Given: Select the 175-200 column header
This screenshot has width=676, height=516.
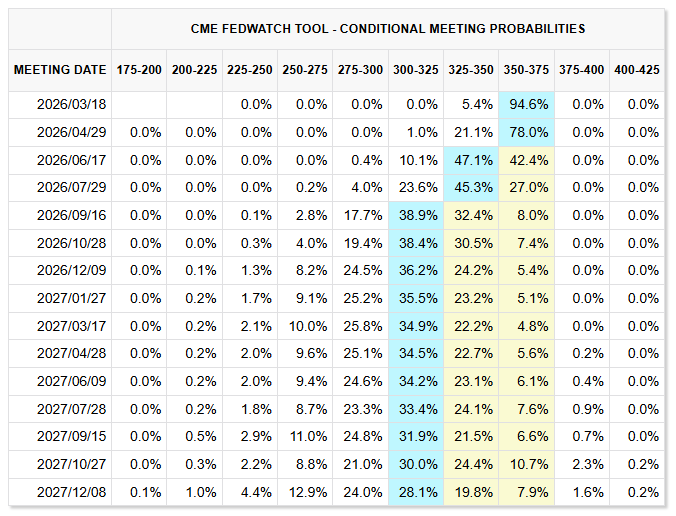Looking at the screenshot, I should pos(139,70).
